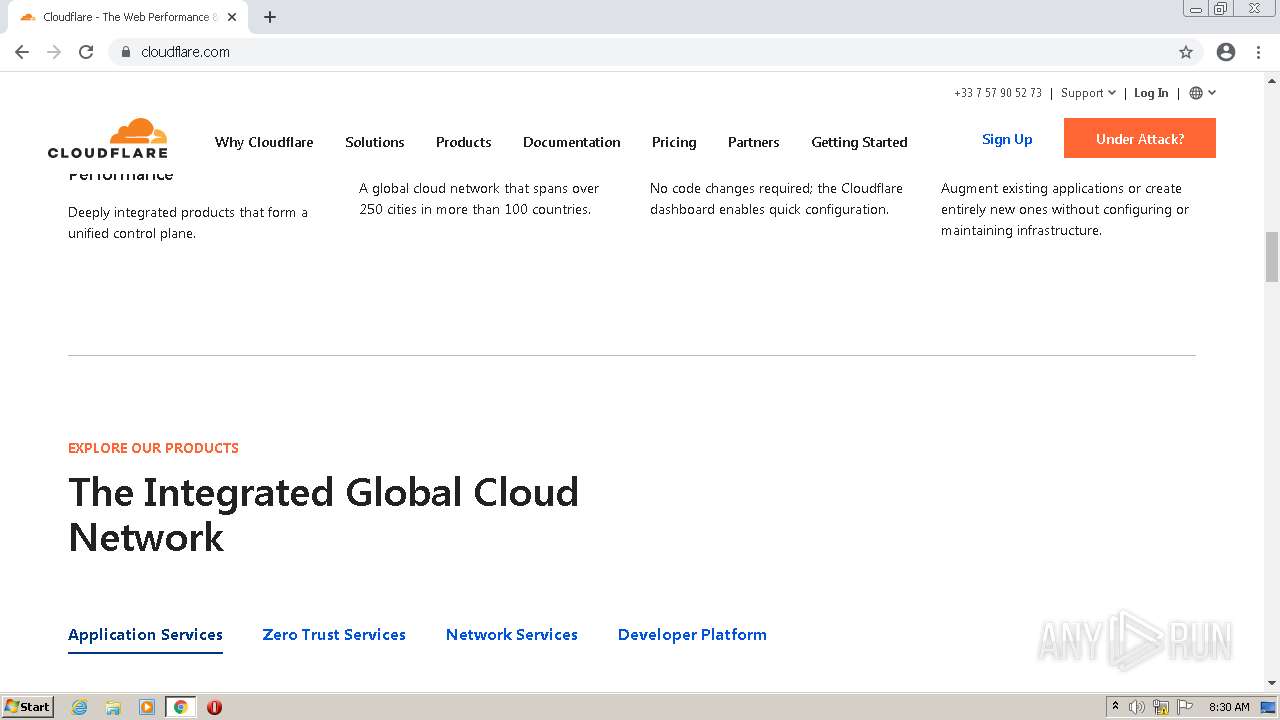1280x720 pixels.
Task: Open the Windows Start menu
Action: pos(28,706)
